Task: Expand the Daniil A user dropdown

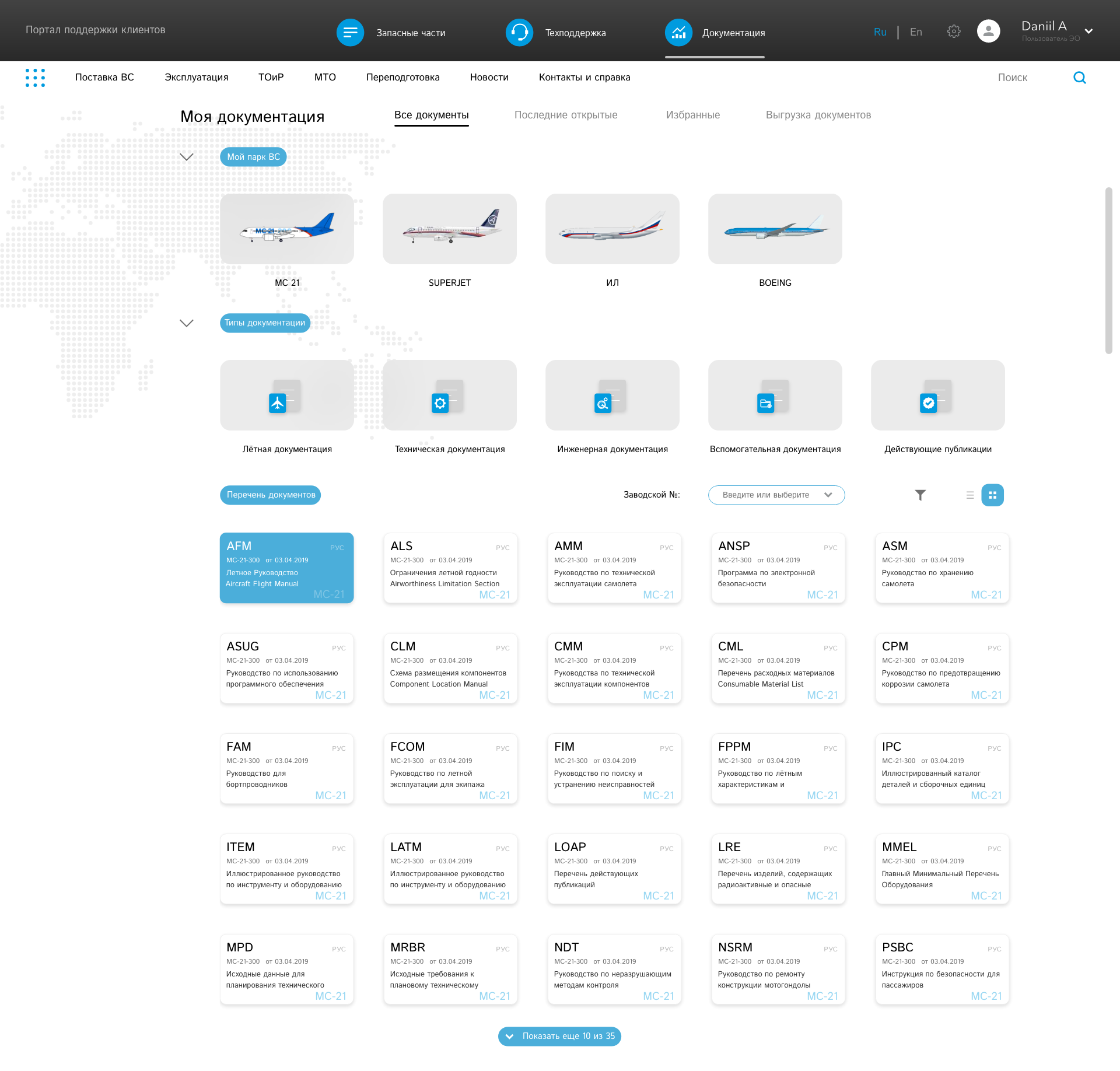Action: tap(1088, 31)
